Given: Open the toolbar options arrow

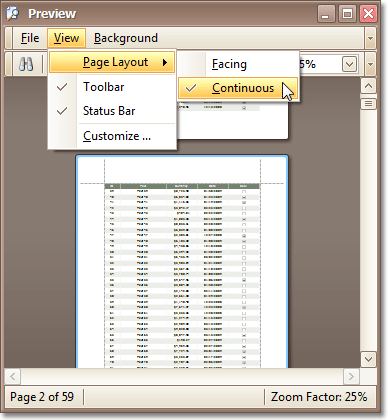Looking at the screenshot, I should [370, 64].
